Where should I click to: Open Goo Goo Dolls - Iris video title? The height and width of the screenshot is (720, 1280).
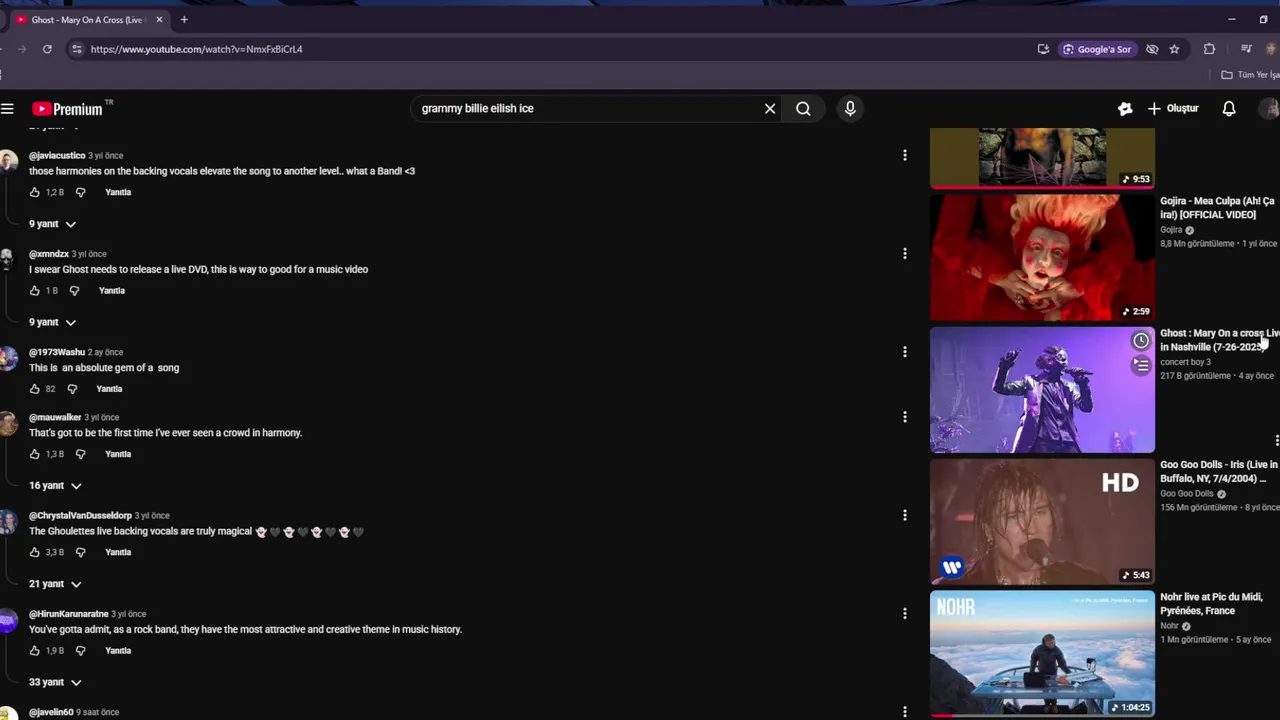point(1219,472)
